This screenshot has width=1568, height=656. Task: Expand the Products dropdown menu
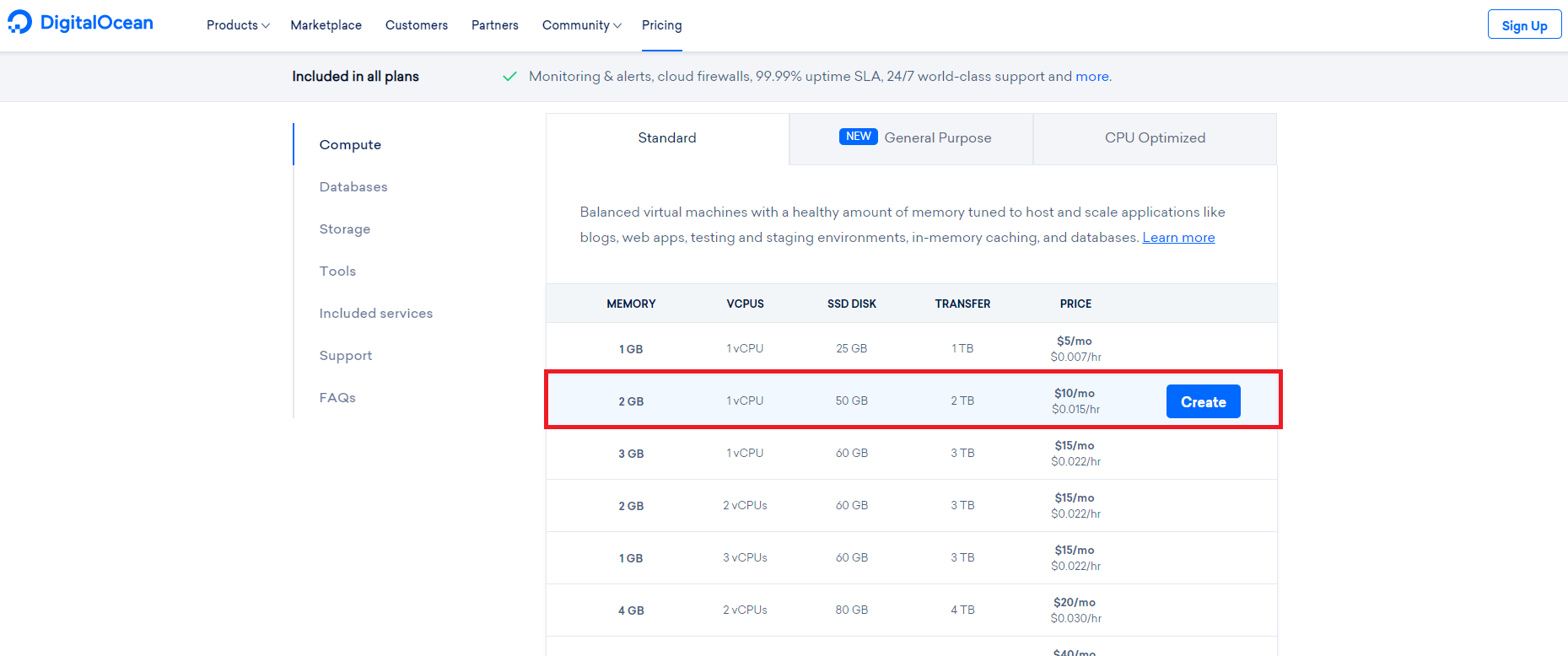[238, 25]
